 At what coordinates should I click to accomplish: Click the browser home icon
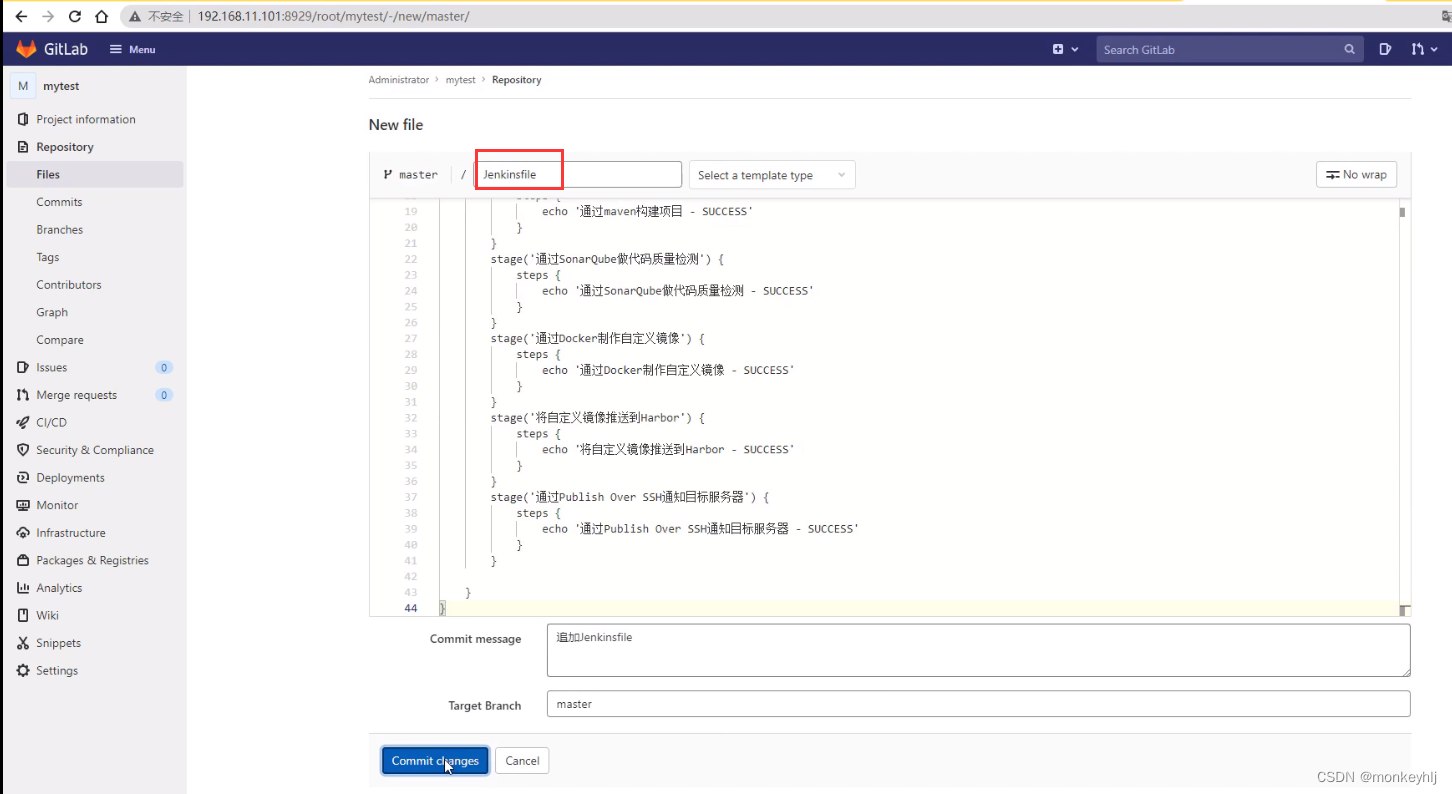[x=101, y=16]
